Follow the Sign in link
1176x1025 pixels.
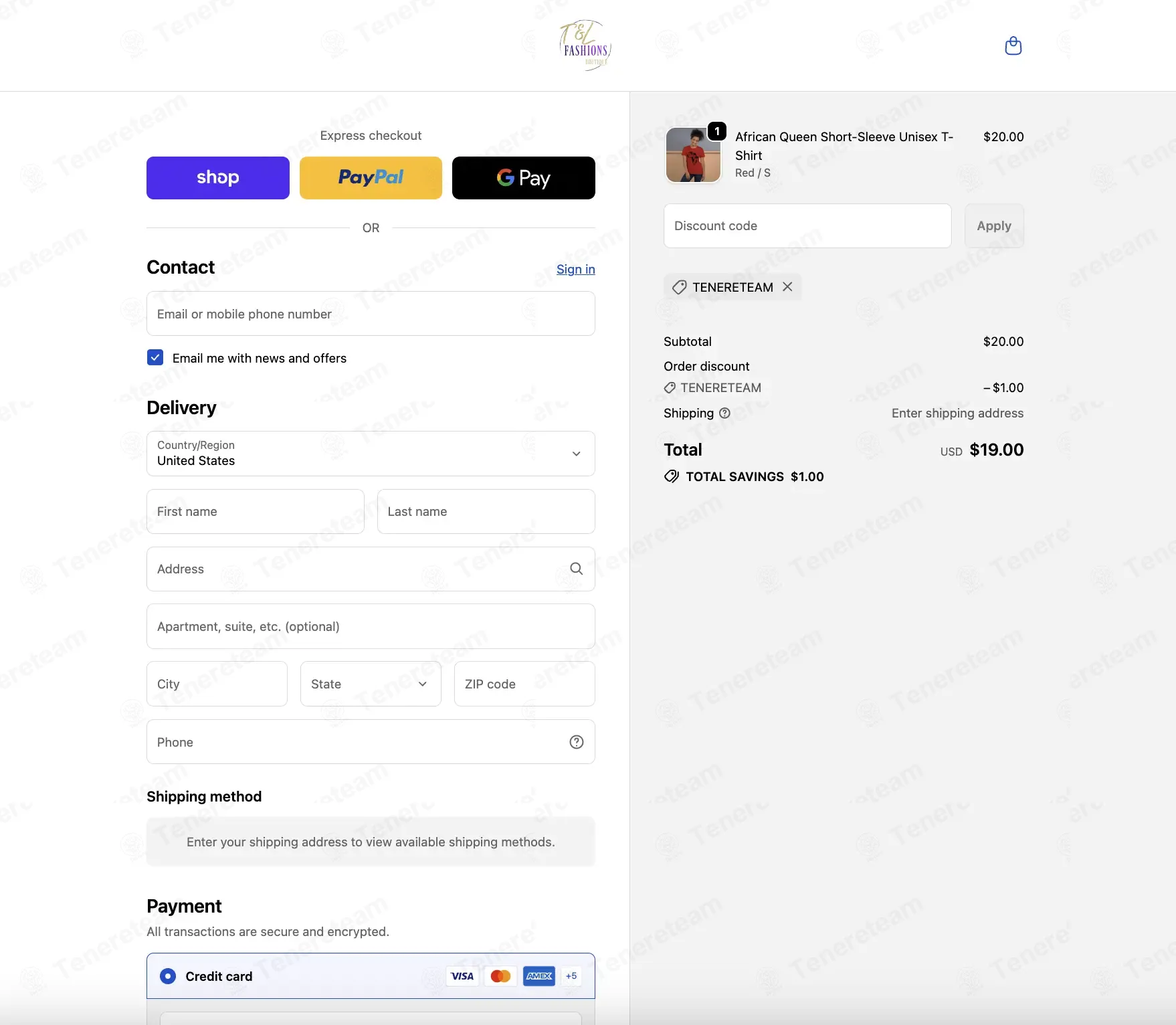[x=576, y=269]
